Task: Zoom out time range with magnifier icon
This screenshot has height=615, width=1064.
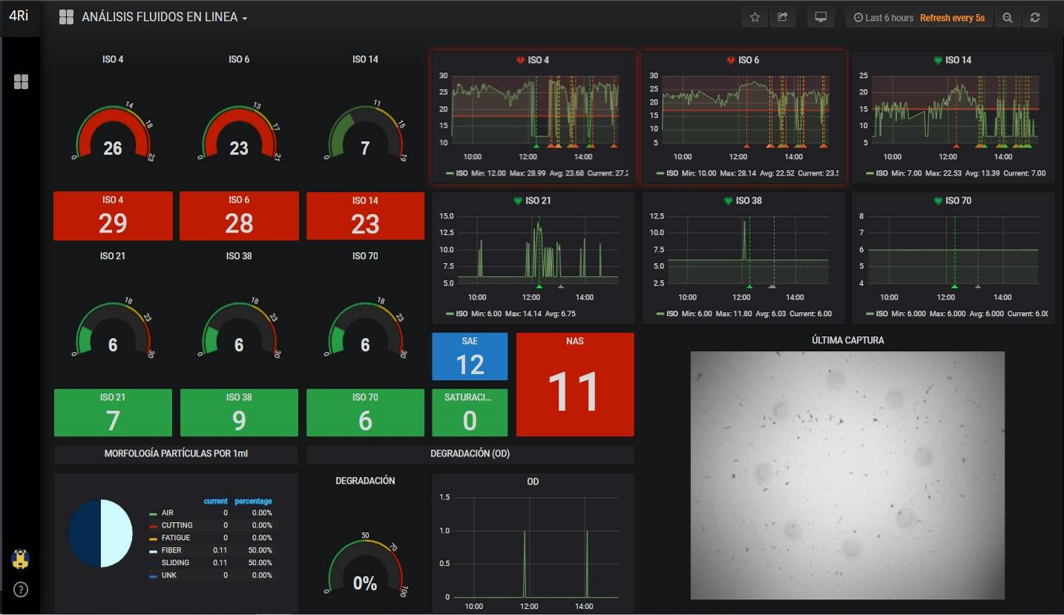Action: click(1007, 18)
